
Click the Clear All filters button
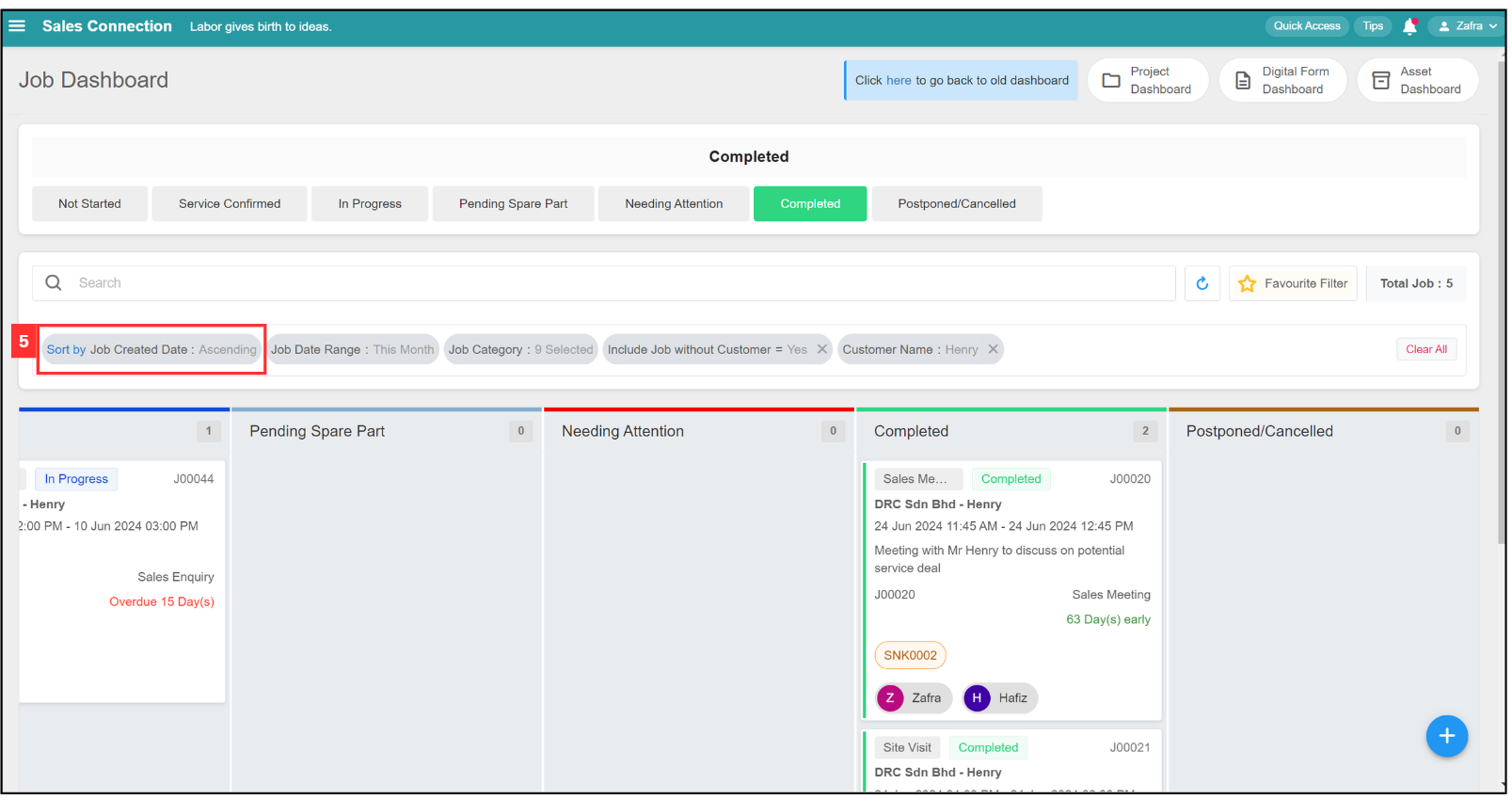(1426, 349)
